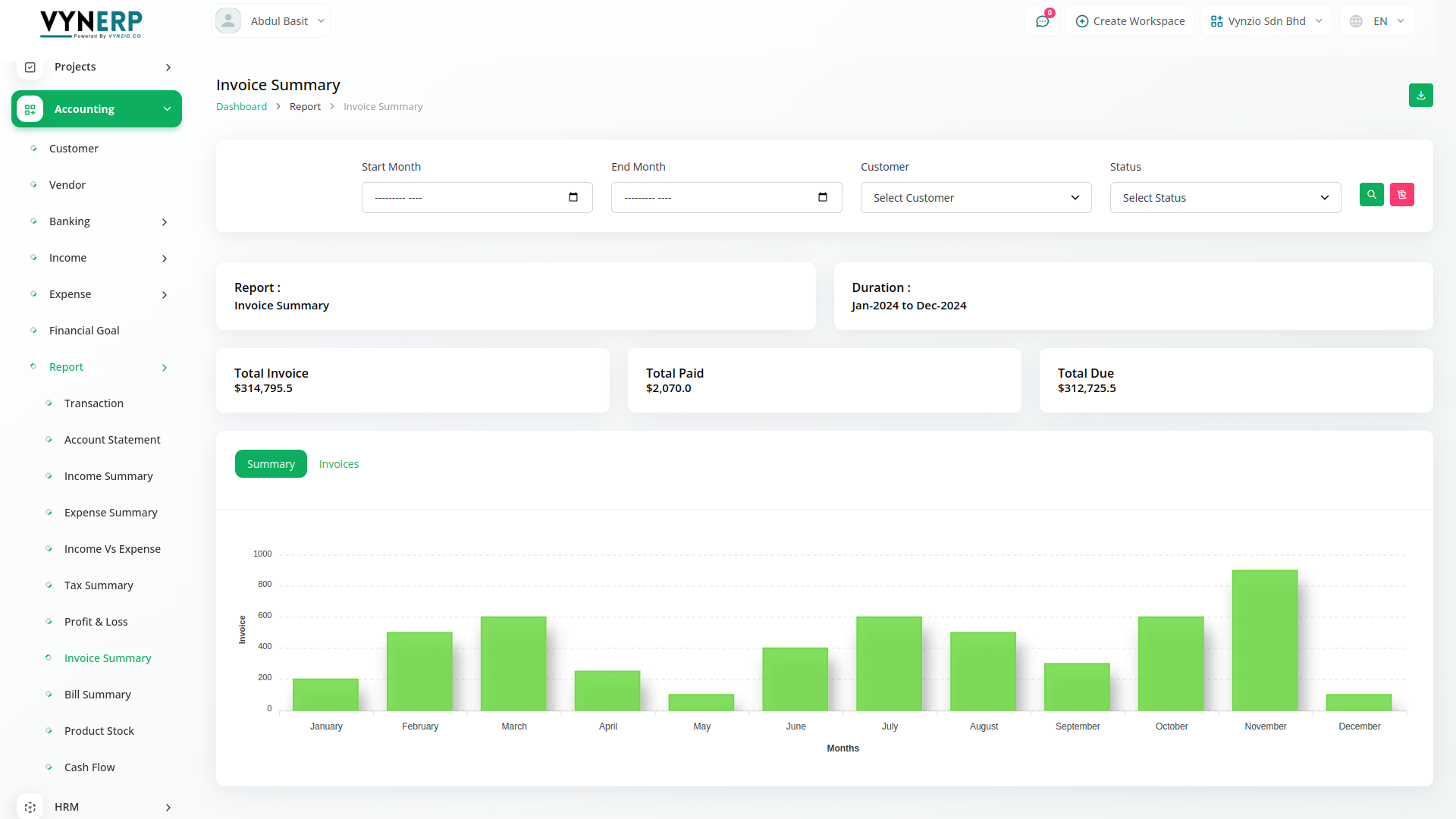Image resolution: width=1456 pixels, height=819 pixels.
Task: Open the Select Status dropdown
Action: 1225,198
